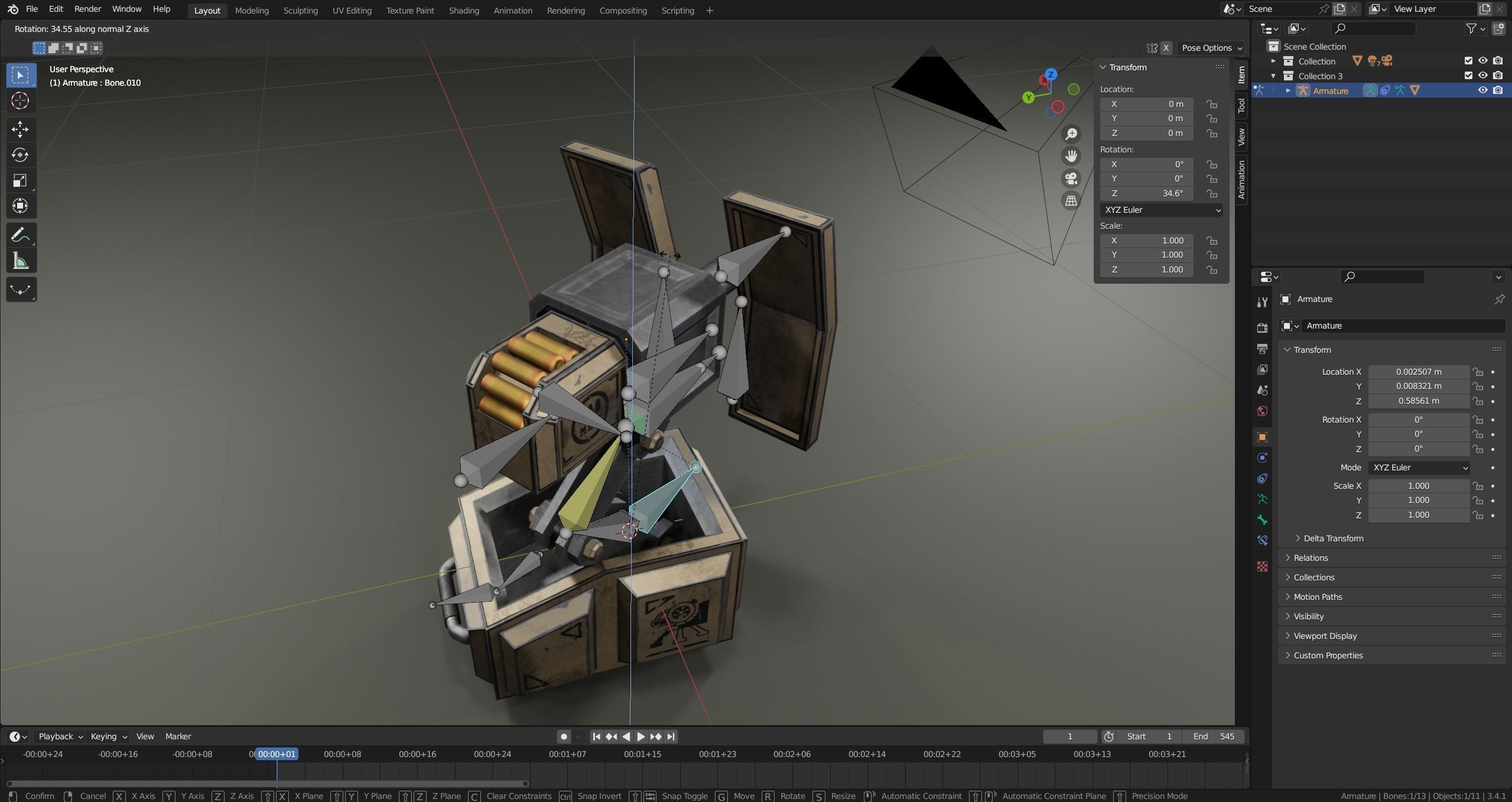This screenshot has width=1512, height=802.
Task: Open the File menu
Action: [32, 9]
